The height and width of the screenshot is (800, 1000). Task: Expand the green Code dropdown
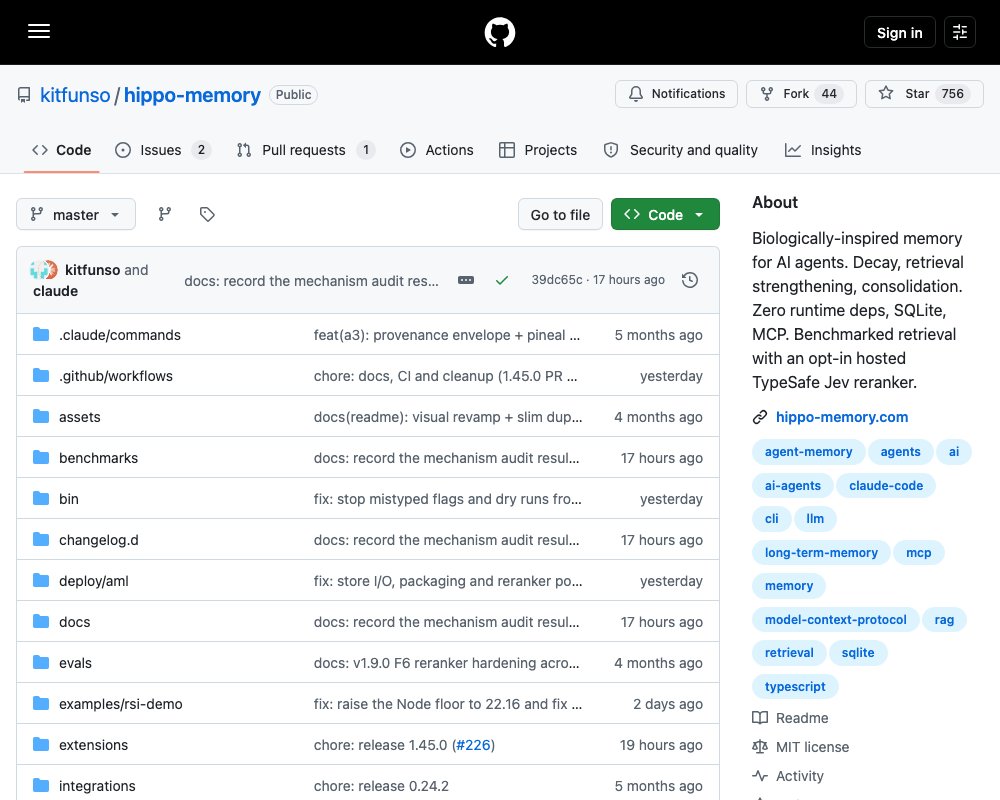click(665, 214)
